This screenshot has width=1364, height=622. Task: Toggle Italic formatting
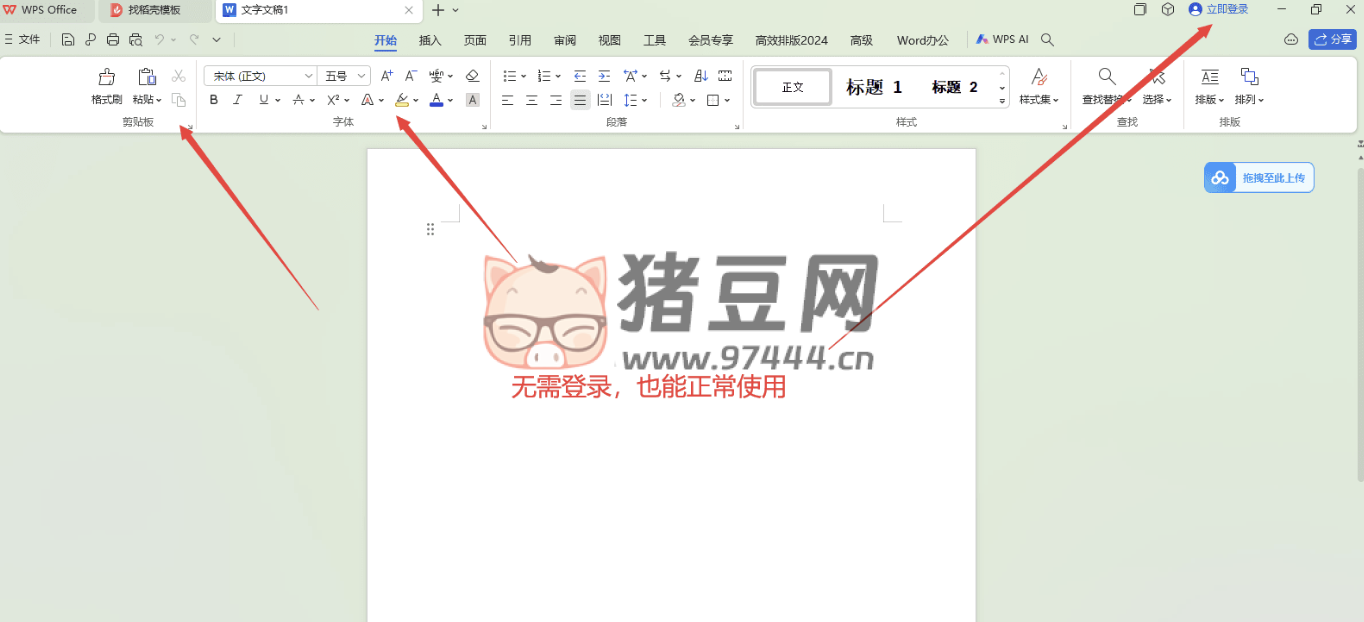pyautogui.click(x=238, y=100)
